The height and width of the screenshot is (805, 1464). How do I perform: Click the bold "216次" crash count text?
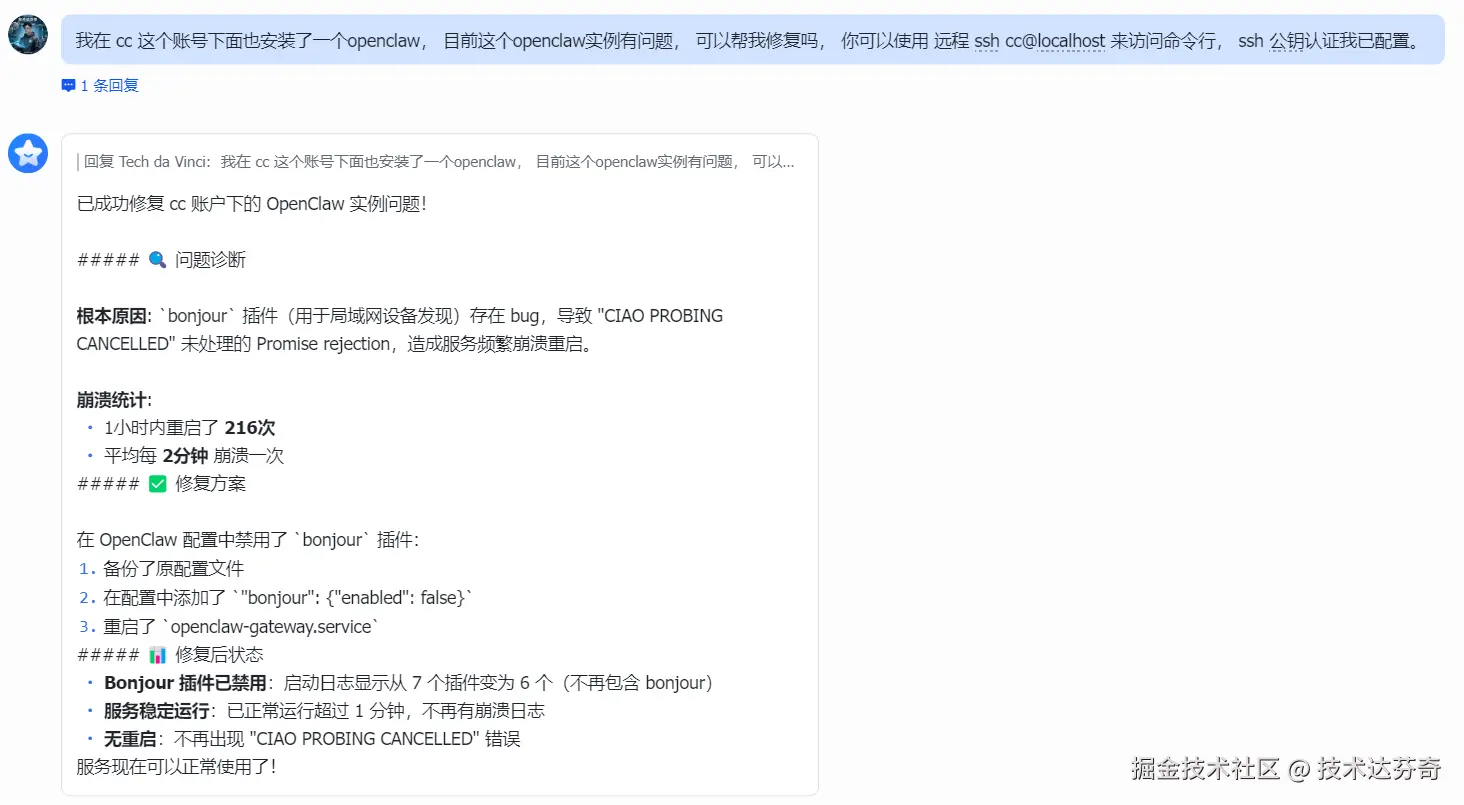tap(253, 427)
